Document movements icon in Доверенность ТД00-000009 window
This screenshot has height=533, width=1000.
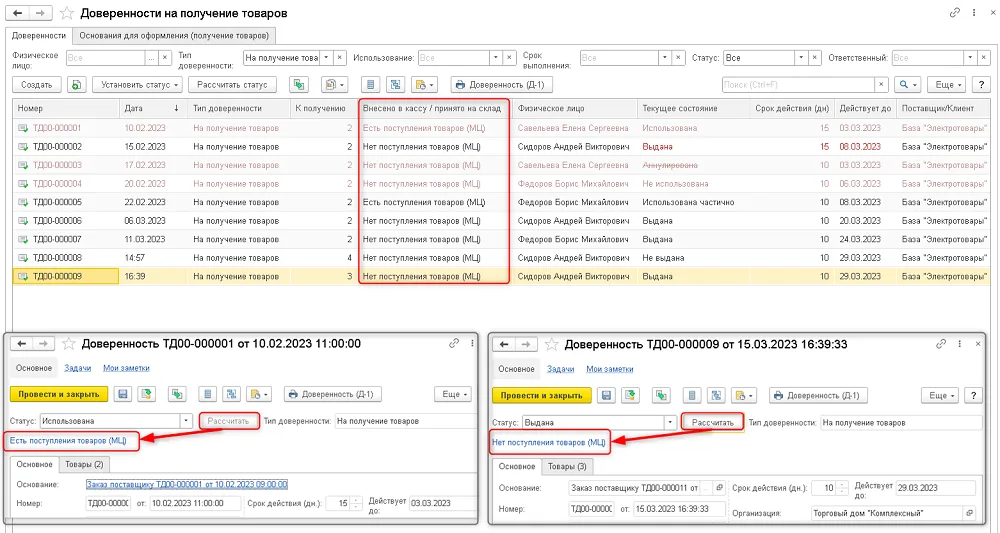click(692, 396)
